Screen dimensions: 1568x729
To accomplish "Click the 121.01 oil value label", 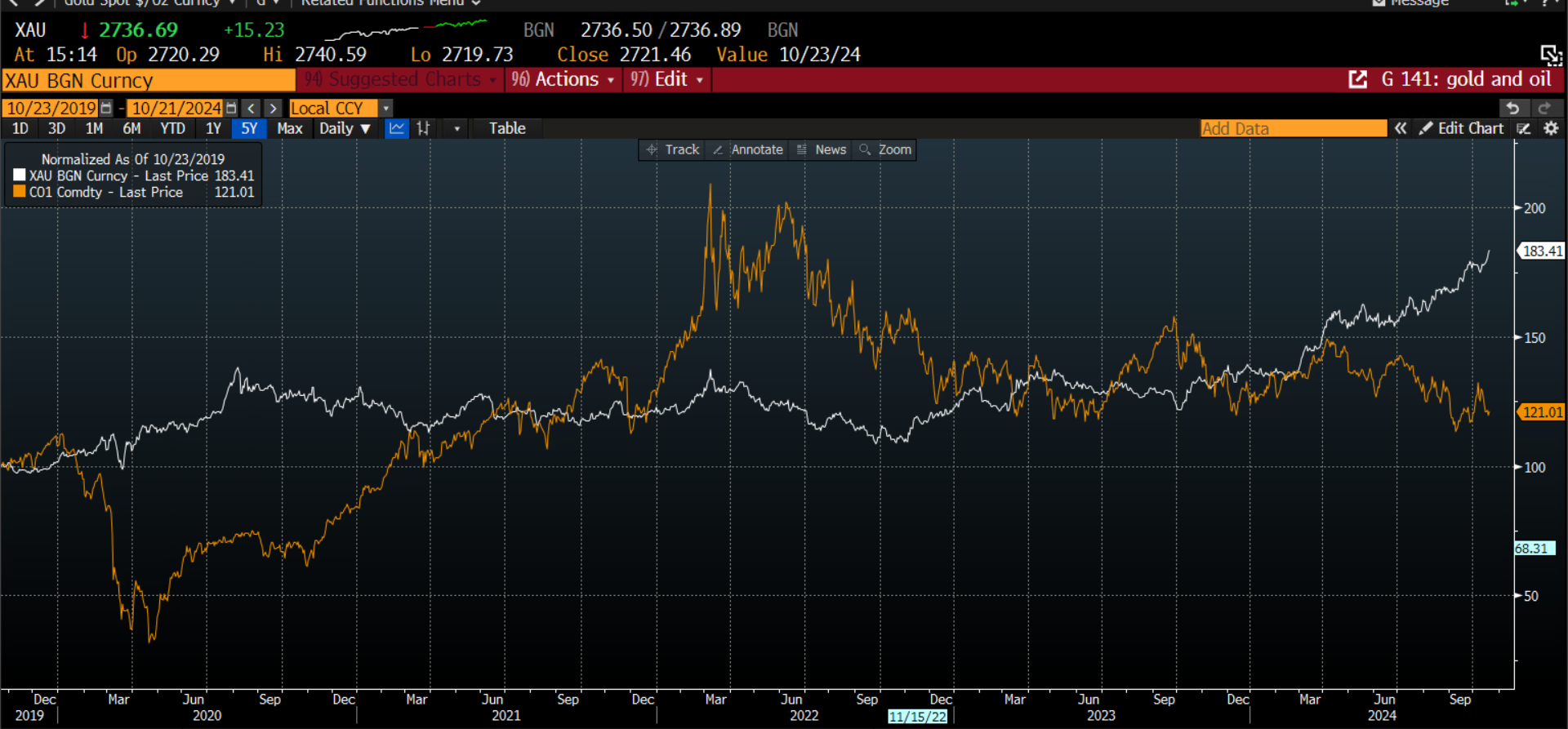I will click(x=1542, y=412).
